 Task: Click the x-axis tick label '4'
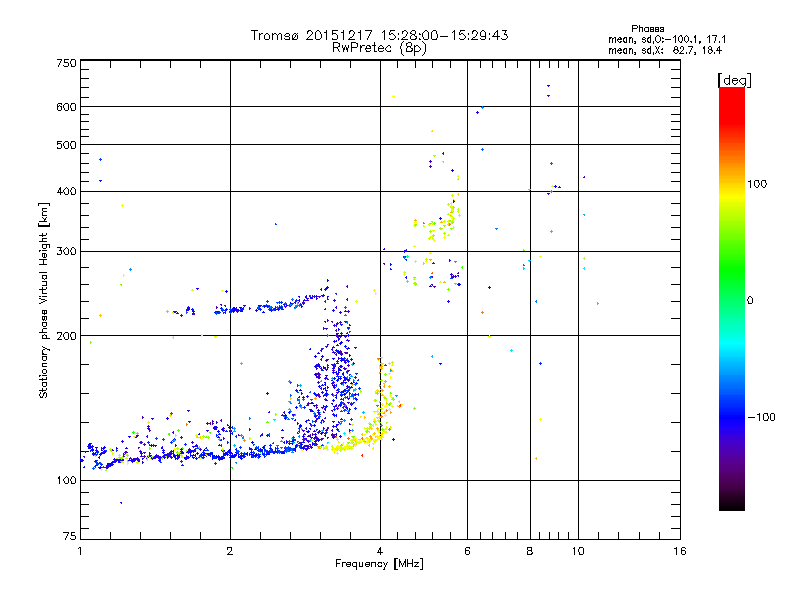coord(380,551)
